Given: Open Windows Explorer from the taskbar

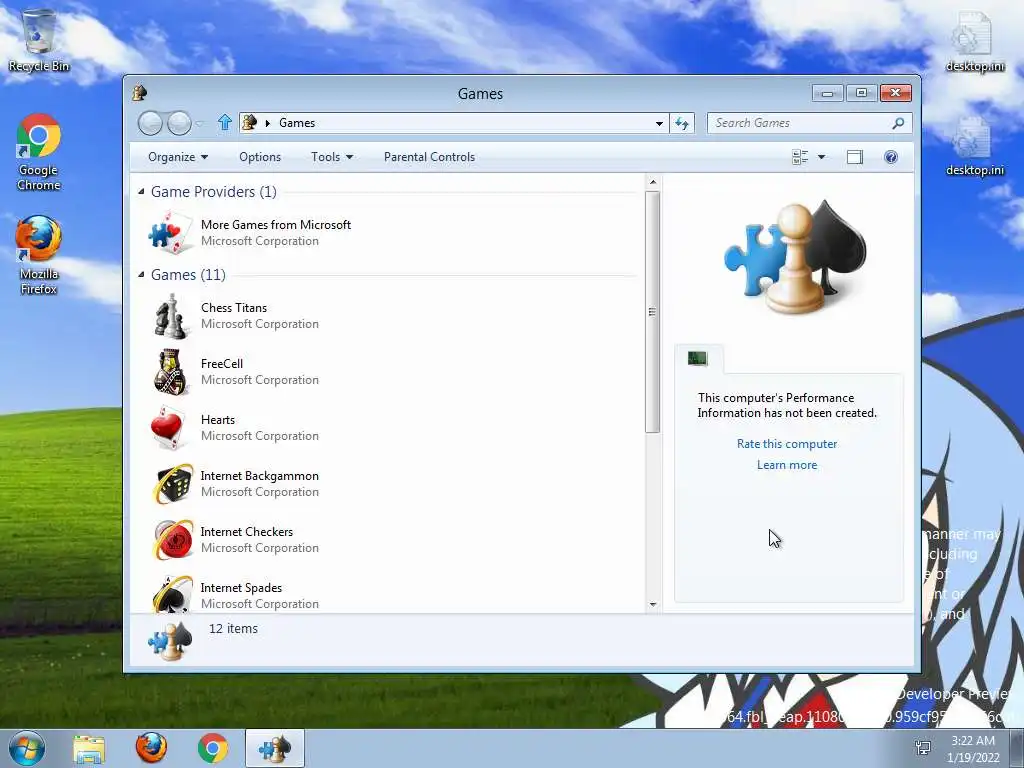Looking at the screenshot, I should point(89,749).
